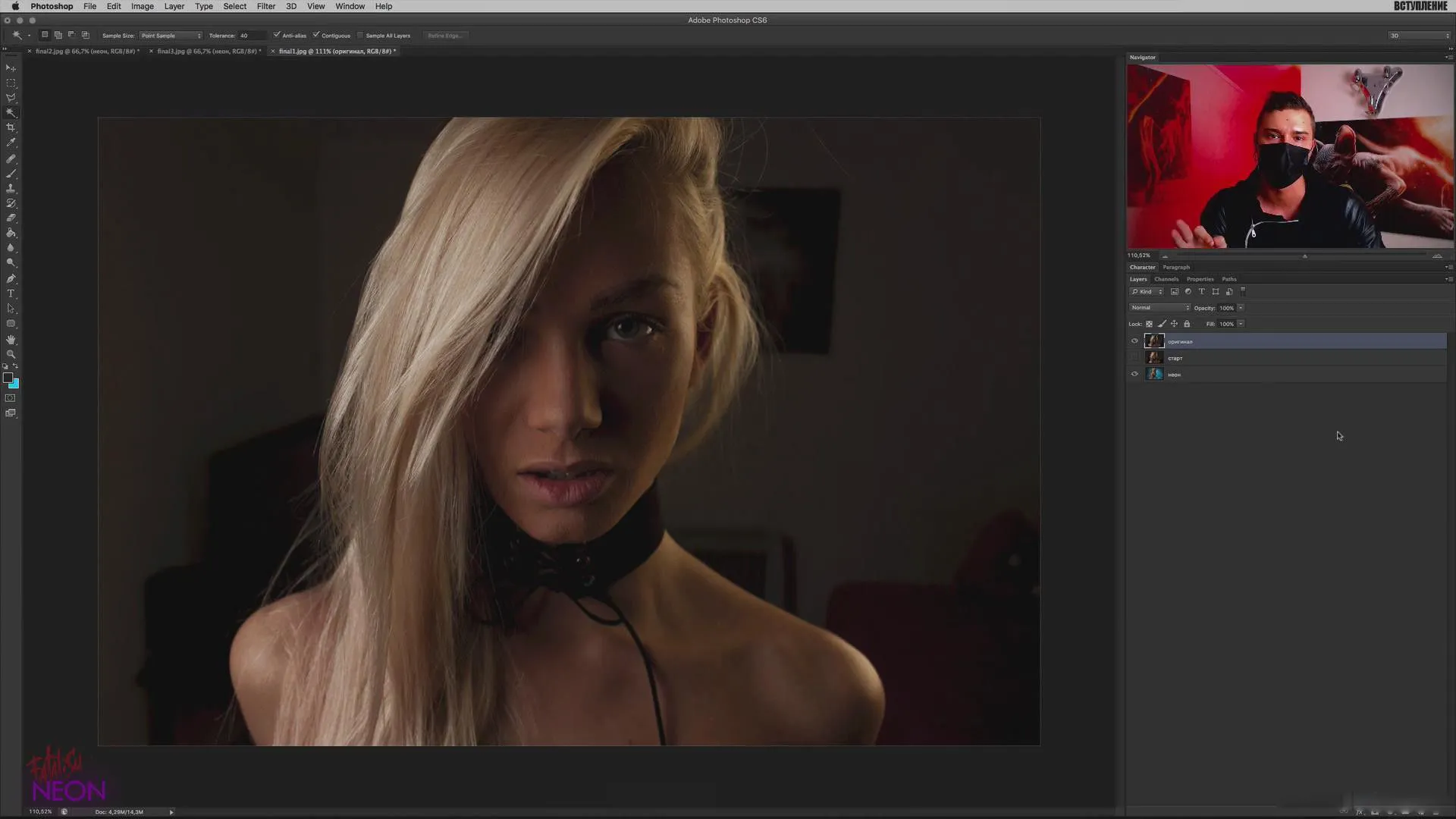1456x819 pixels.
Task: Toggle Lock position
Action: click(1175, 324)
